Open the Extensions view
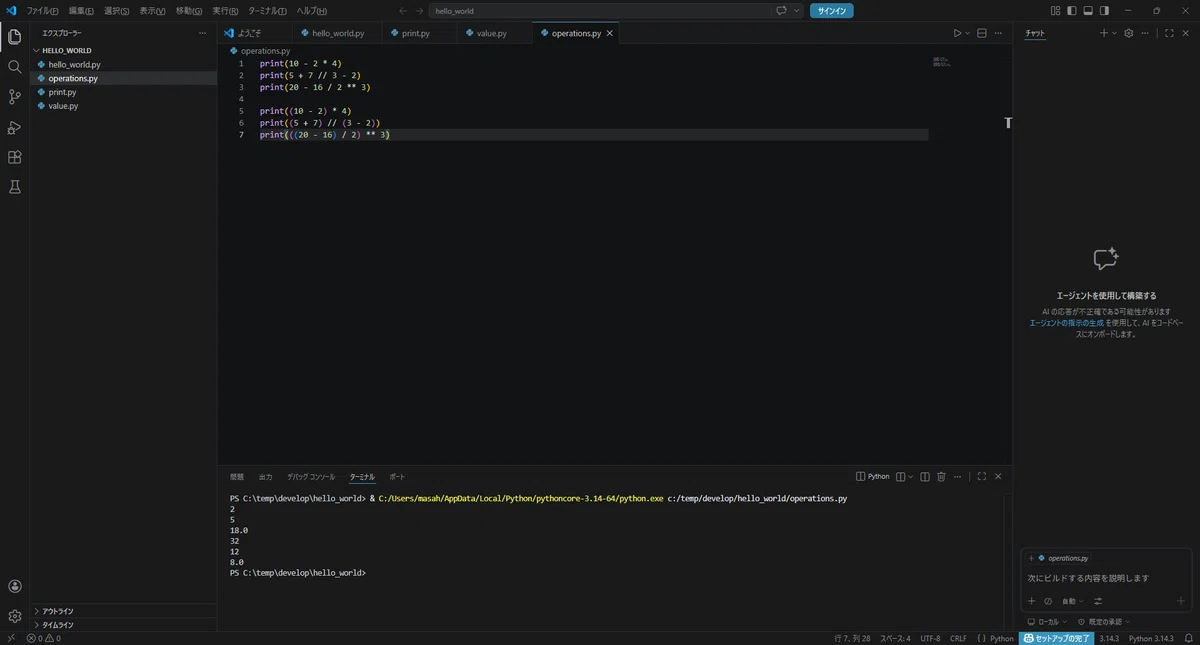The width and height of the screenshot is (1200, 645). (14, 157)
